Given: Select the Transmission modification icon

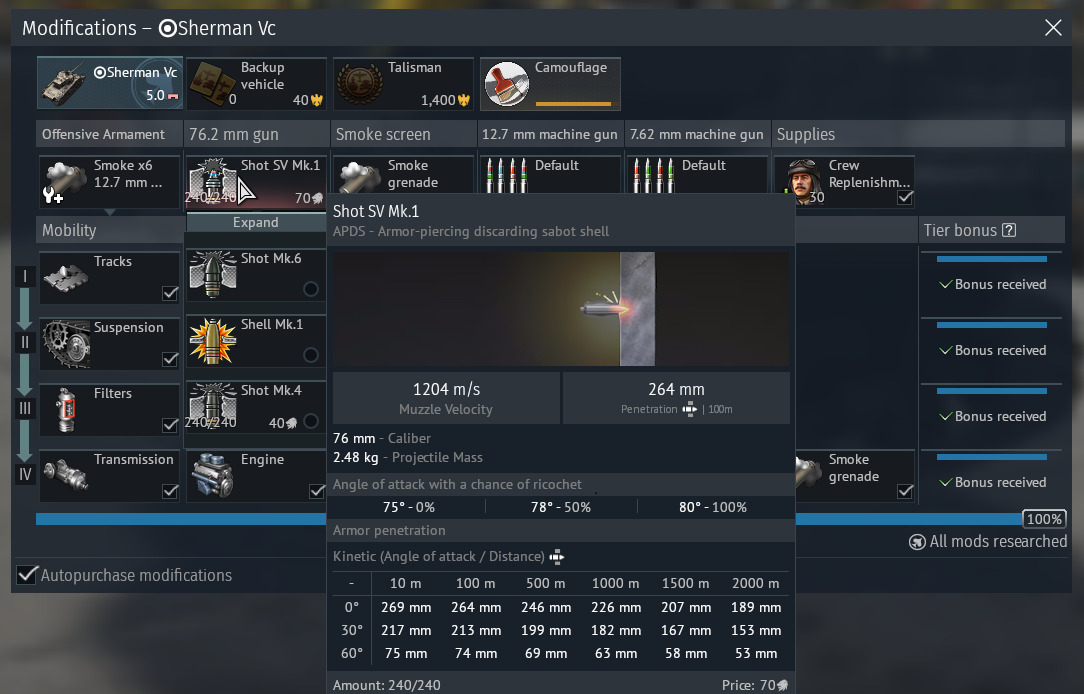Looking at the screenshot, I should coord(66,475).
